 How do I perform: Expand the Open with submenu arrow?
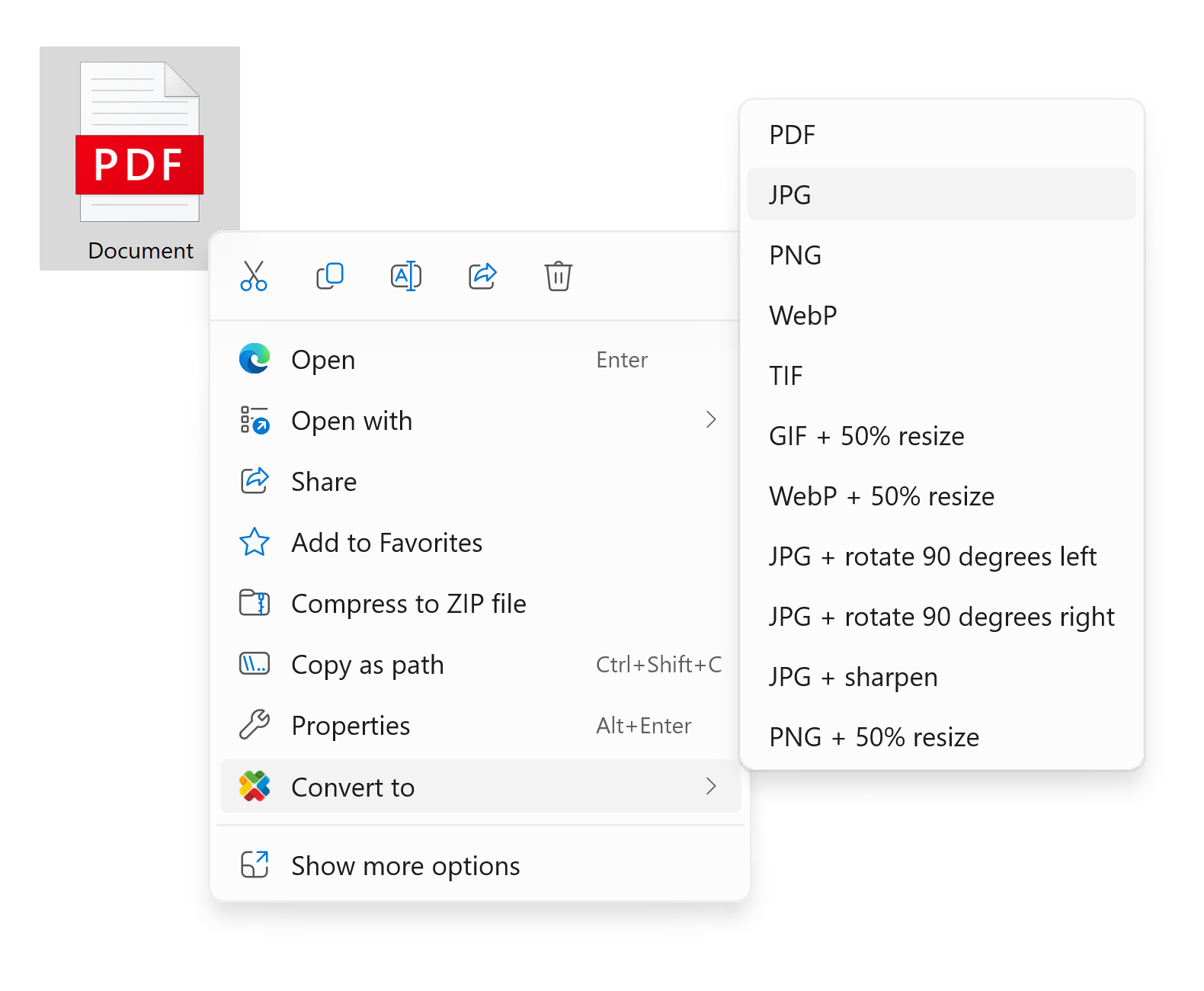point(710,420)
